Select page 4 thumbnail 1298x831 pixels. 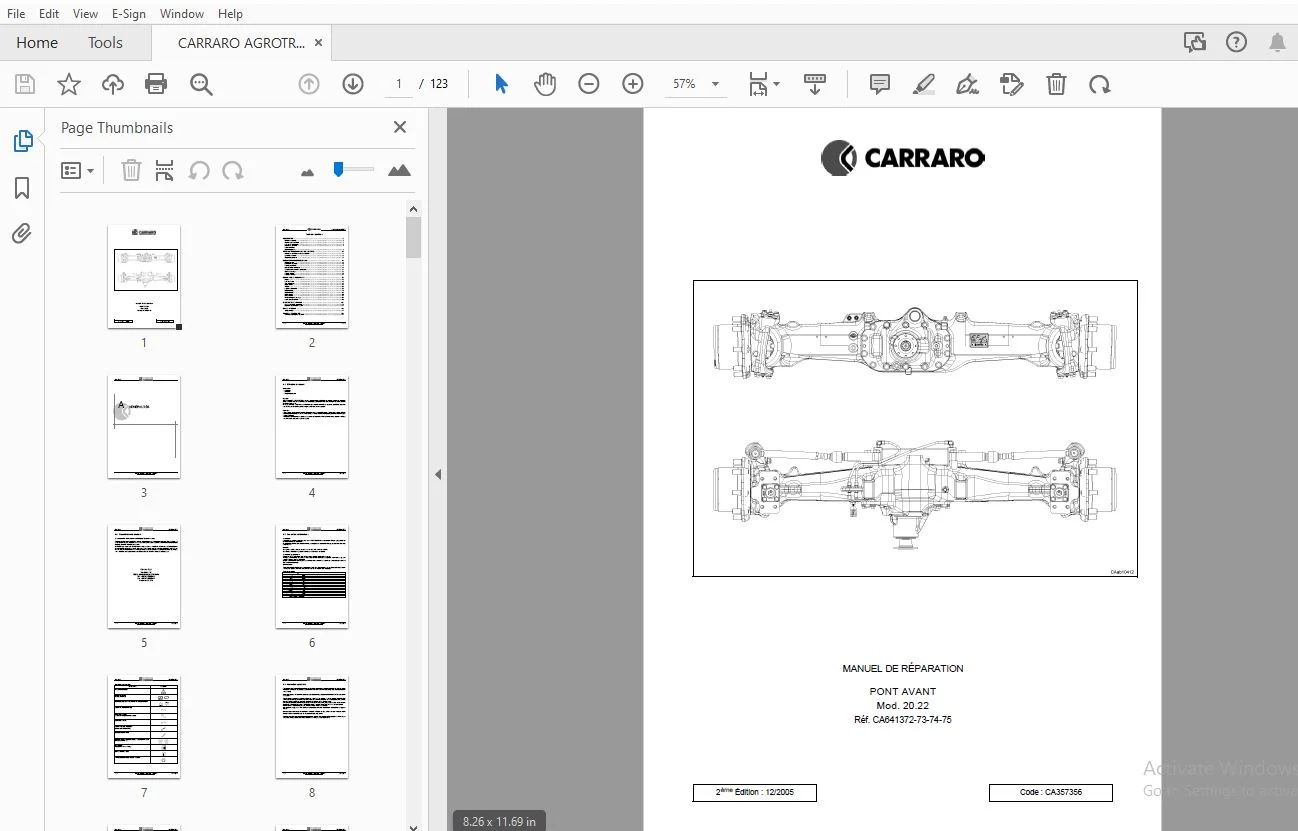click(312, 427)
